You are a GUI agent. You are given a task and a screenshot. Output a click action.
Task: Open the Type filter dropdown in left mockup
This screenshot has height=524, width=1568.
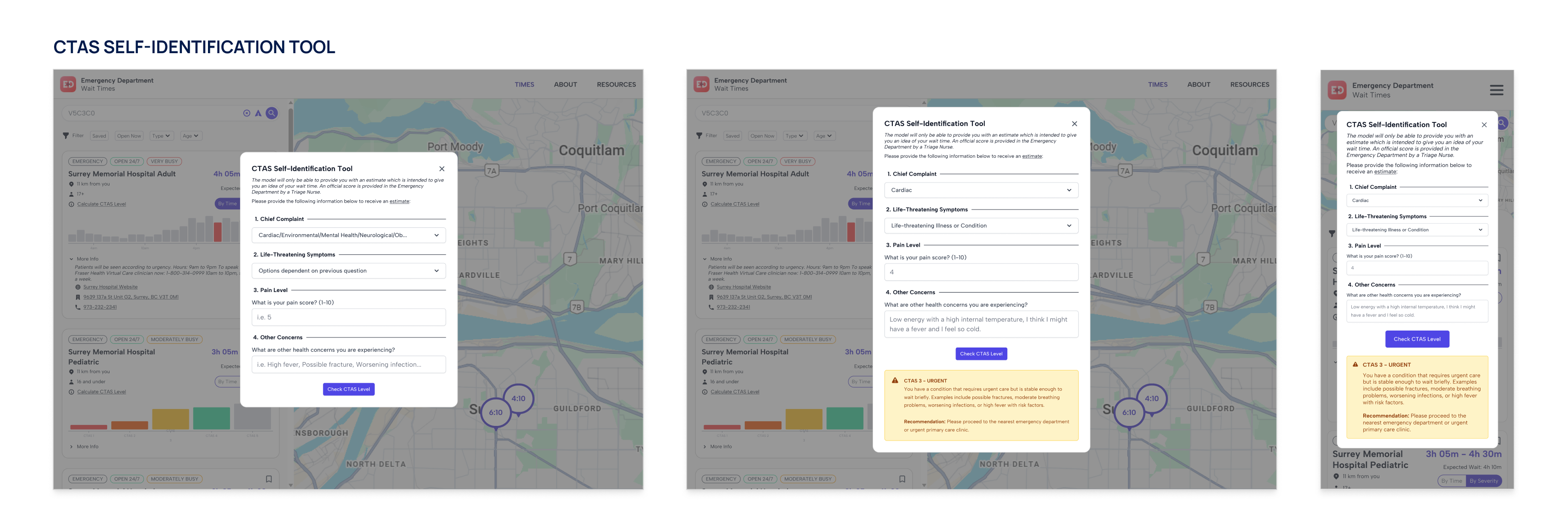coord(161,136)
